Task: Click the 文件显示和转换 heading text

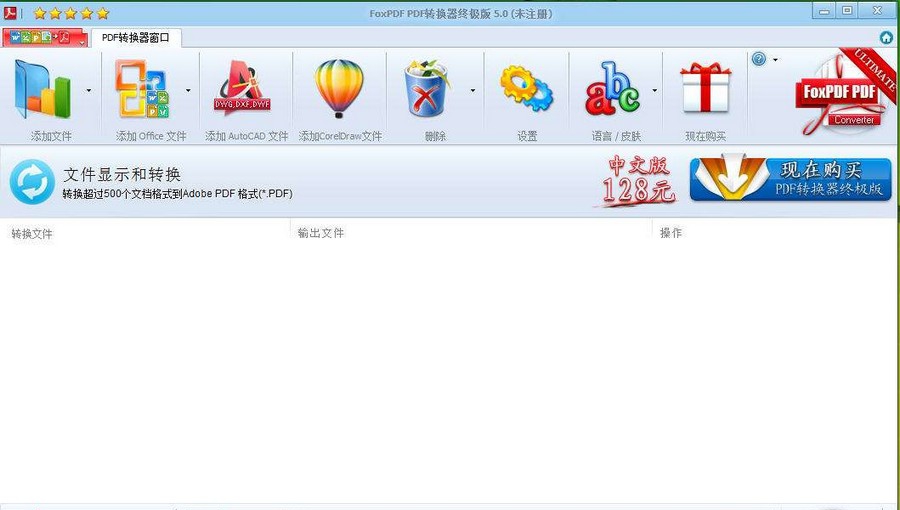Action: [122, 174]
